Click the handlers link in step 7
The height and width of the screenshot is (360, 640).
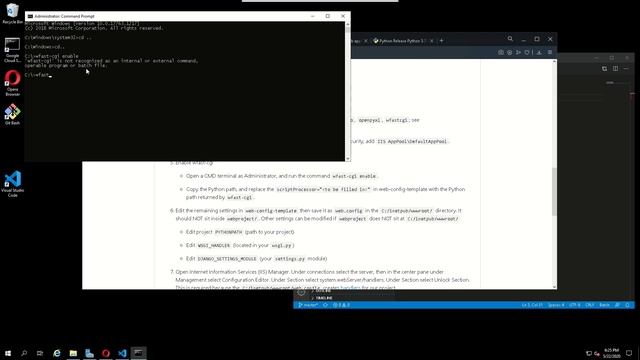coord(350,288)
